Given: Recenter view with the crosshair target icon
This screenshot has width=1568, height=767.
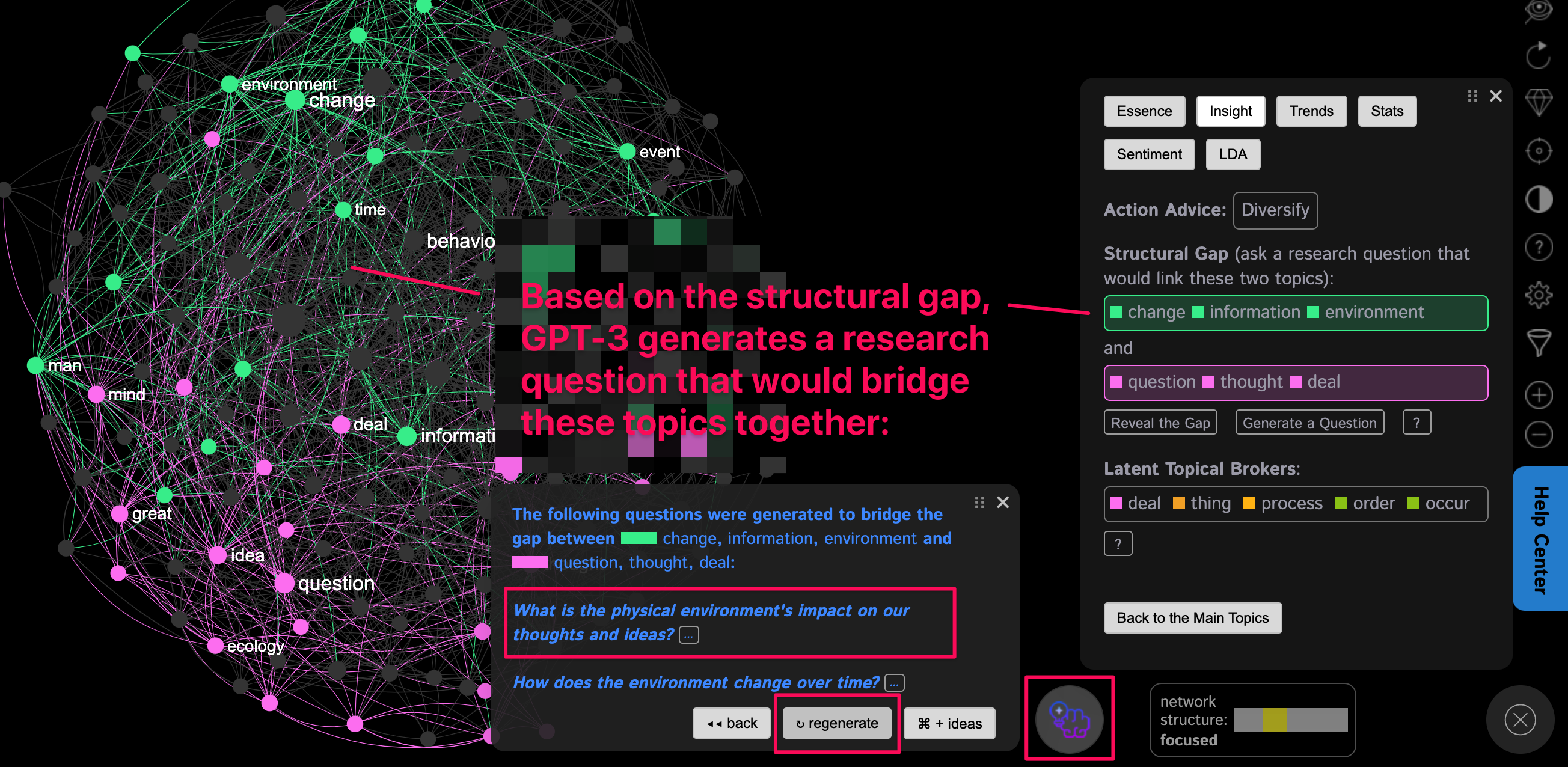Looking at the screenshot, I should coord(1539,150).
